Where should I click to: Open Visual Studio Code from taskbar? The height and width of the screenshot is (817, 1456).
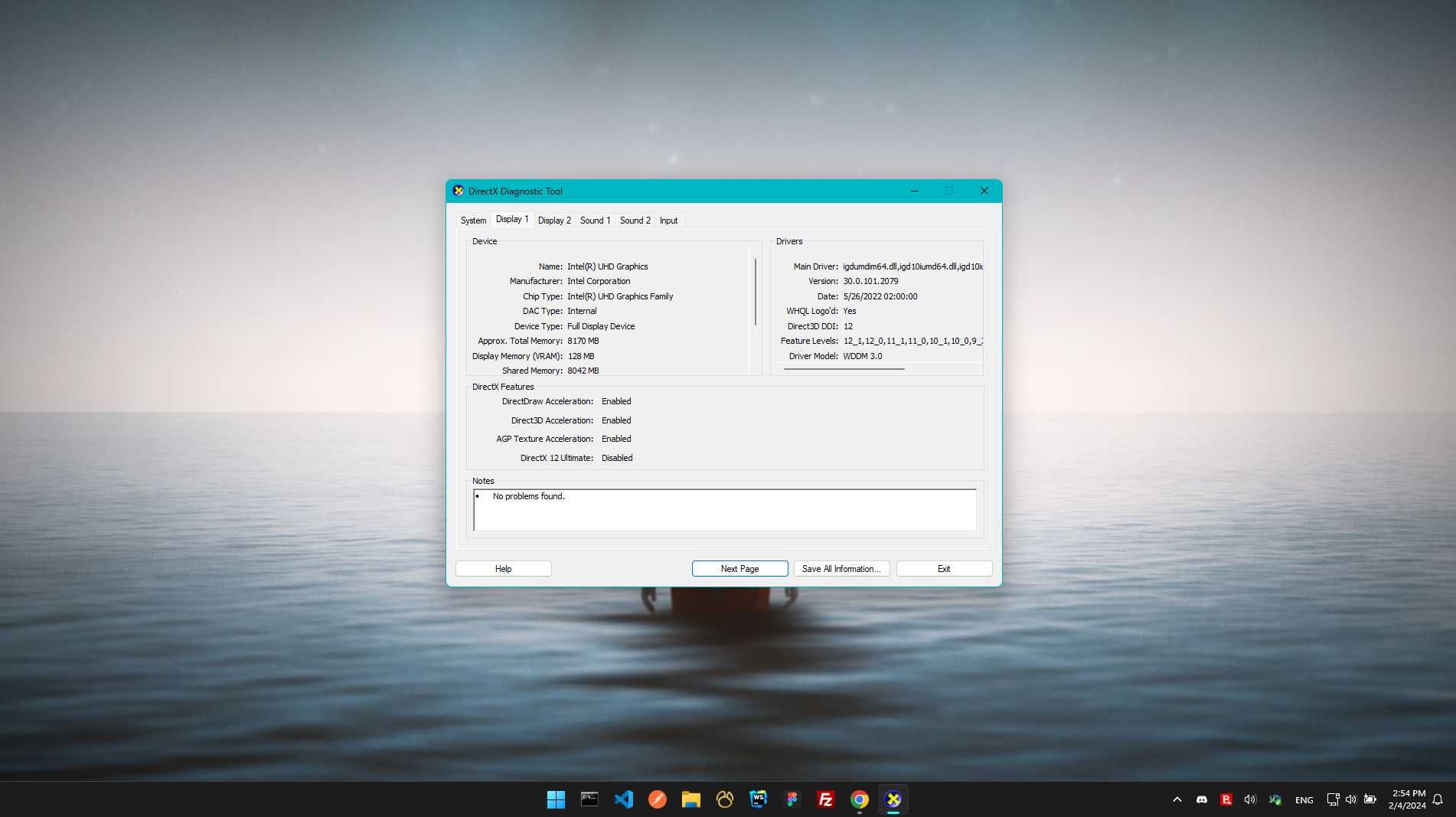pos(623,799)
